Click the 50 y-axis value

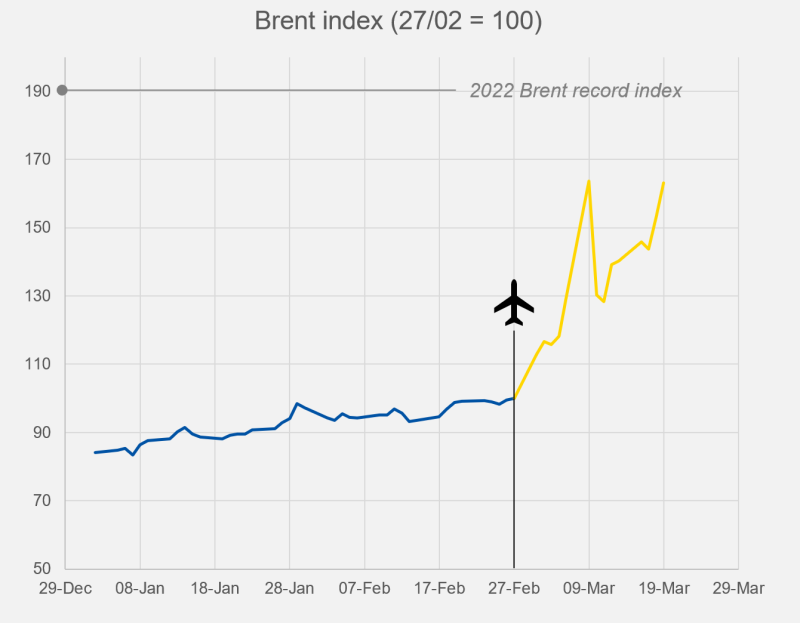point(41,569)
